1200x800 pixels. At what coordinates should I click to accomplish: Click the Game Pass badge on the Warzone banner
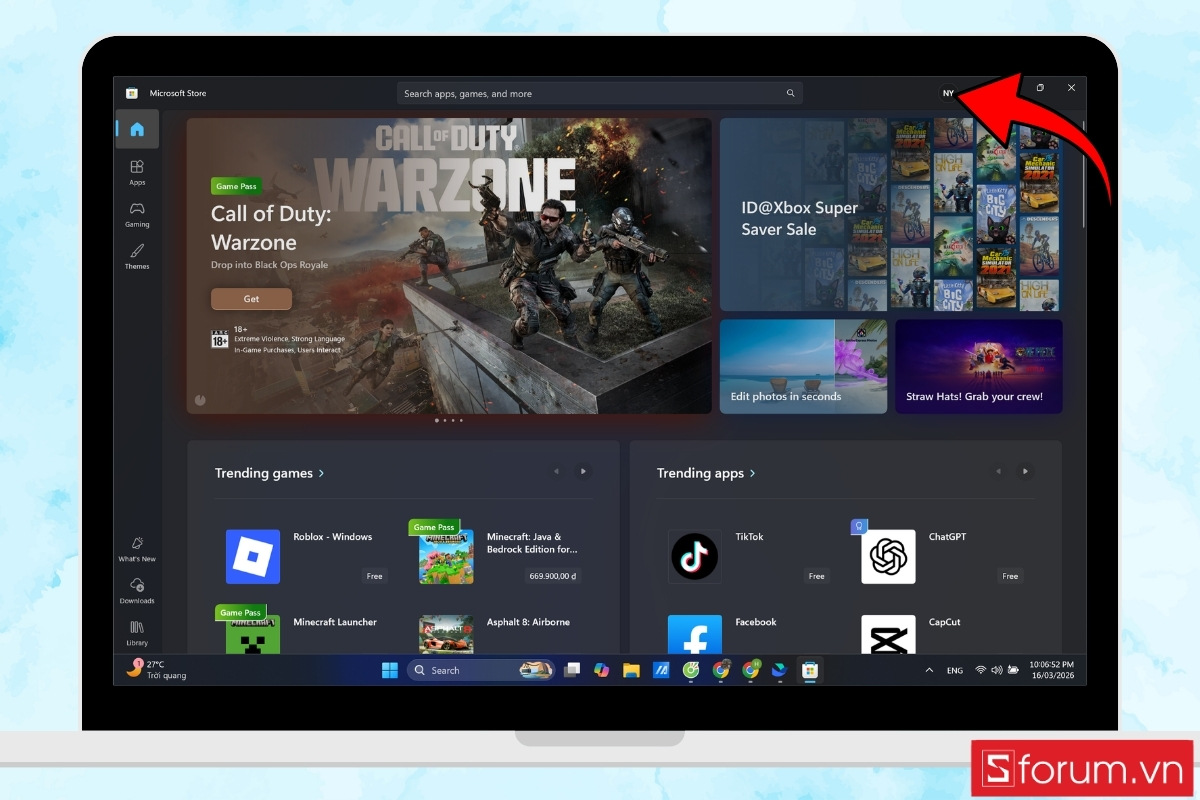pos(237,186)
